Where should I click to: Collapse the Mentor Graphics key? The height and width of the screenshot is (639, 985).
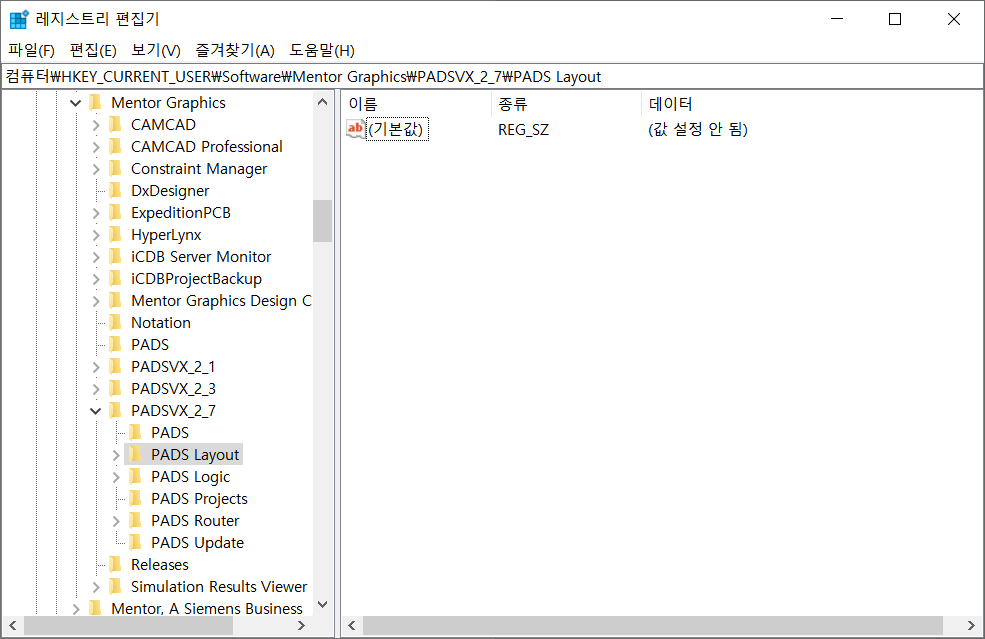click(x=76, y=103)
